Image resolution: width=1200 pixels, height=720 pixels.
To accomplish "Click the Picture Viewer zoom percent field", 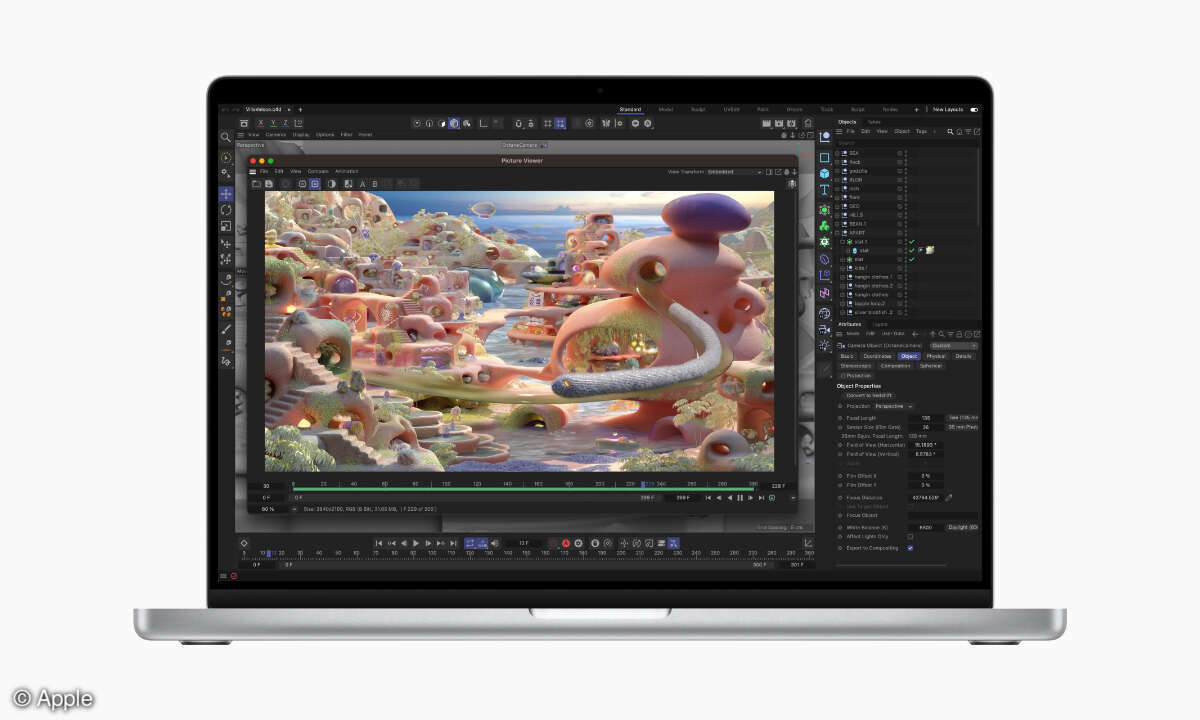I will pos(269,509).
